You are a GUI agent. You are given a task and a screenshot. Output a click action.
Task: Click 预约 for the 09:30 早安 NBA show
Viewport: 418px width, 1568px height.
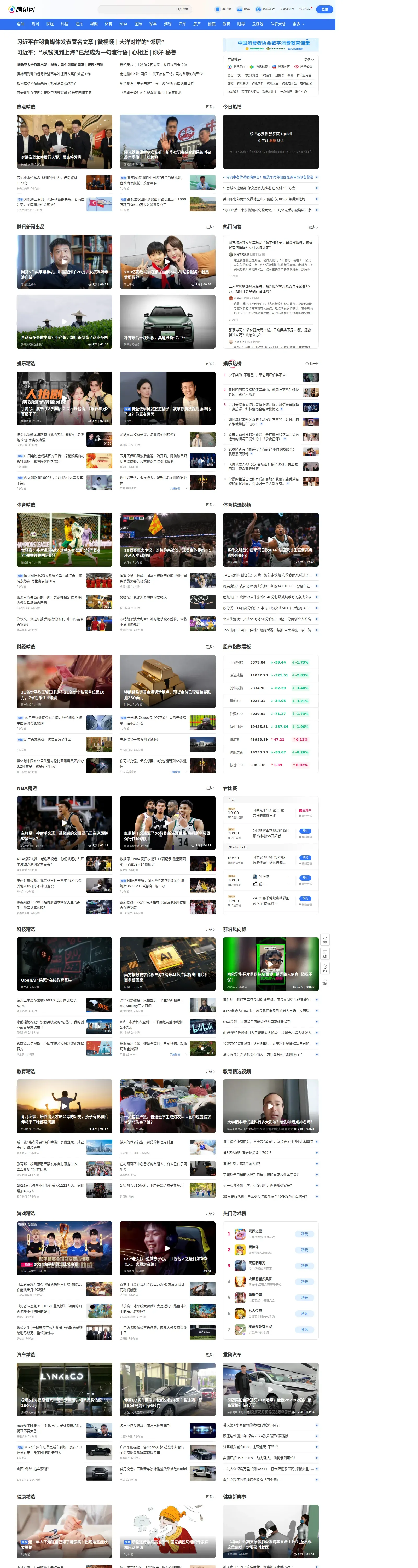[x=305, y=858]
